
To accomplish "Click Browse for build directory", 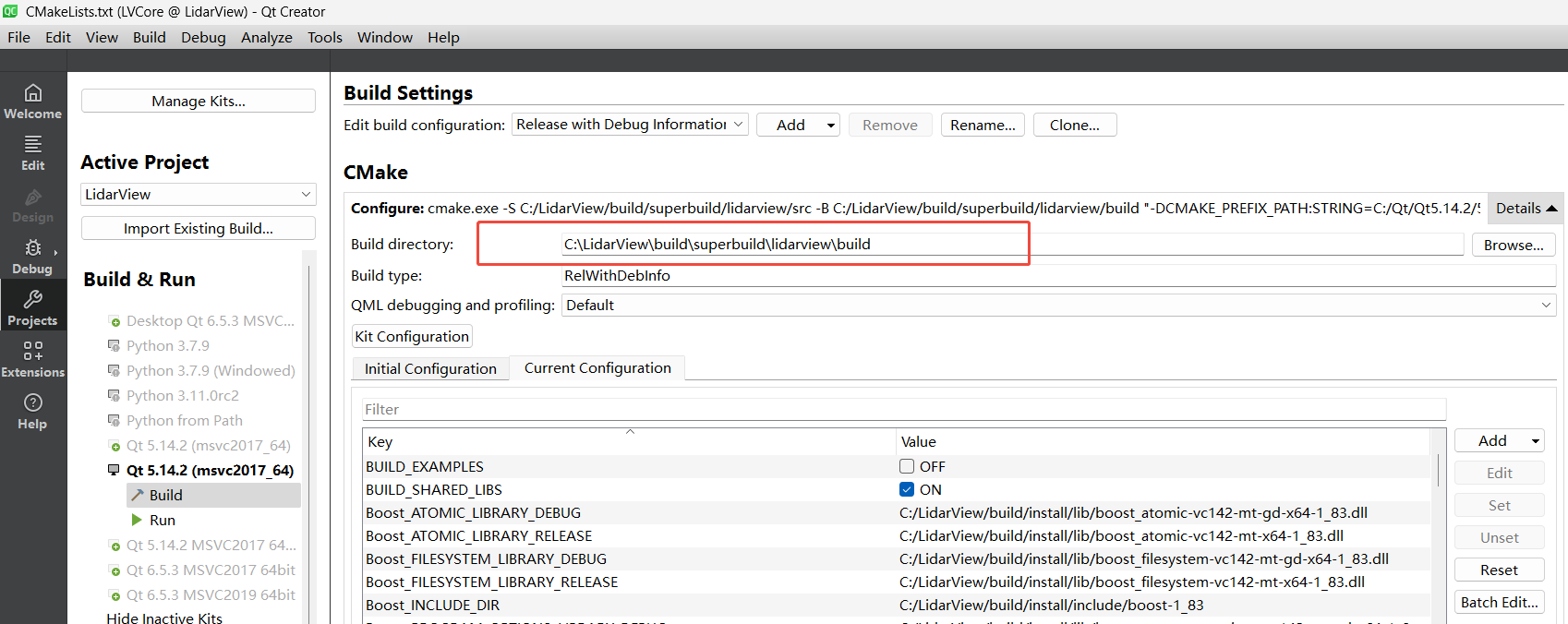I will 1514,245.
